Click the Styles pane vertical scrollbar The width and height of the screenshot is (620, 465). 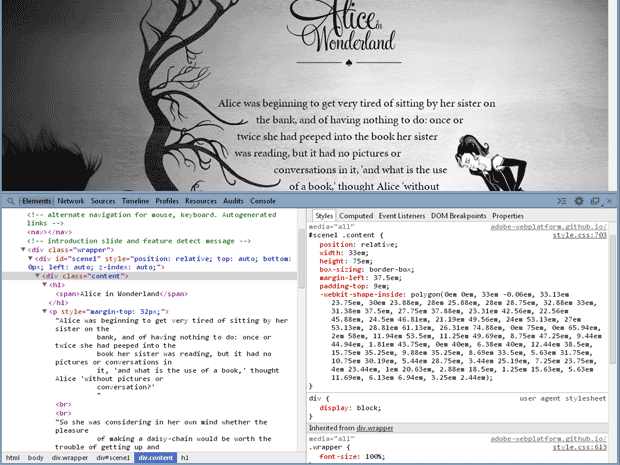point(612,299)
